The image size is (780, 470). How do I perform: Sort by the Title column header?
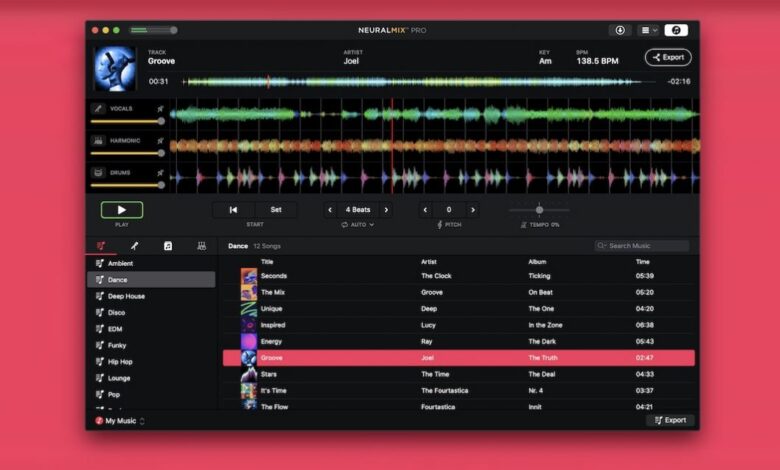[x=267, y=262]
